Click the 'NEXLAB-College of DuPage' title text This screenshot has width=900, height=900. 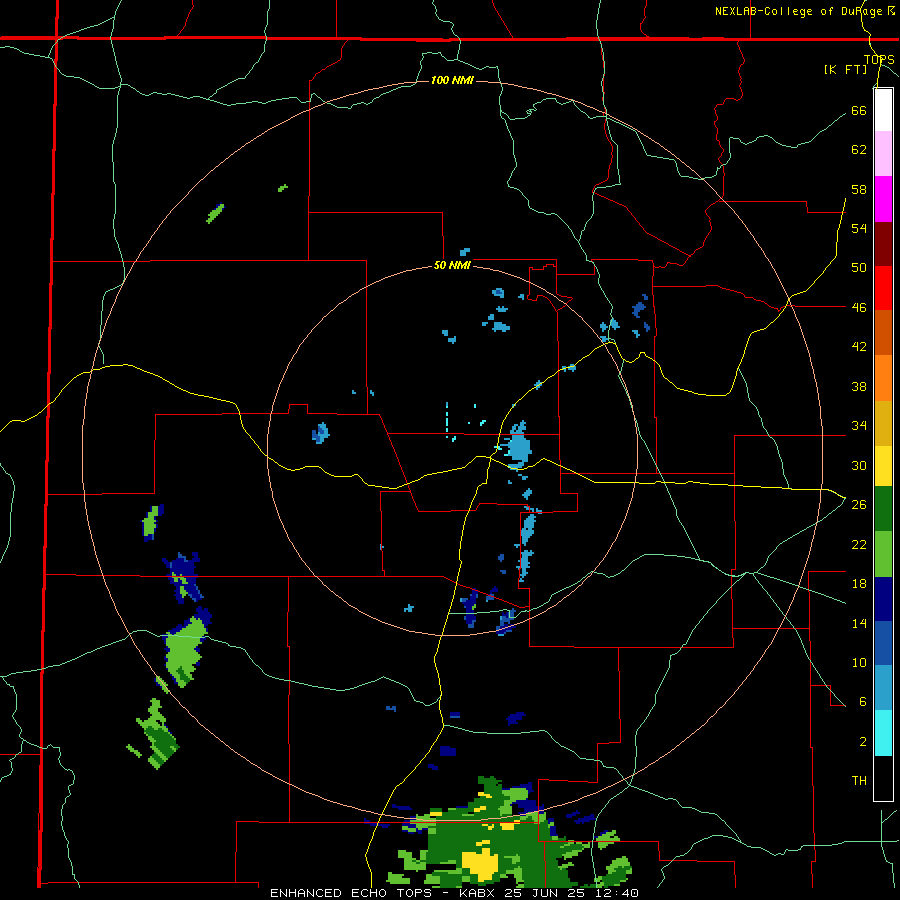click(x=798, y=11)
